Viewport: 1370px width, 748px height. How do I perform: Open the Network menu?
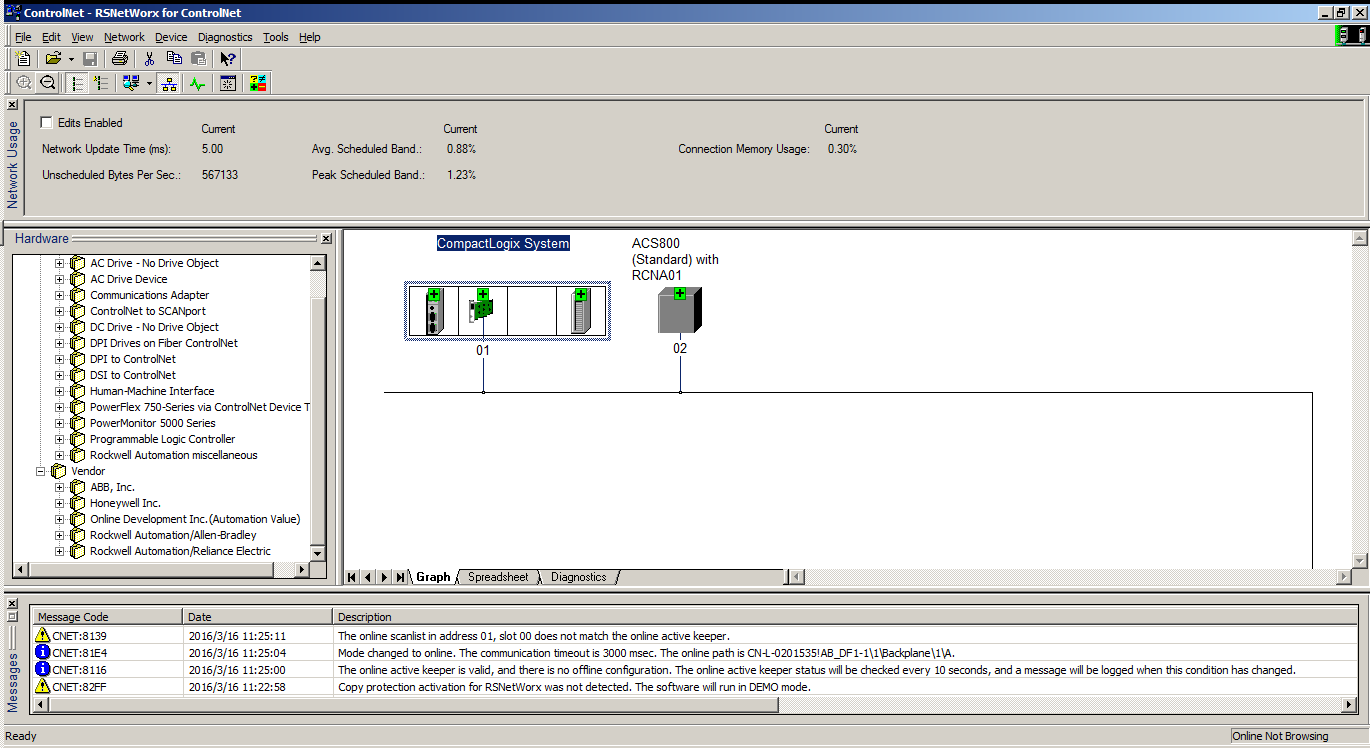click(124, 37)
